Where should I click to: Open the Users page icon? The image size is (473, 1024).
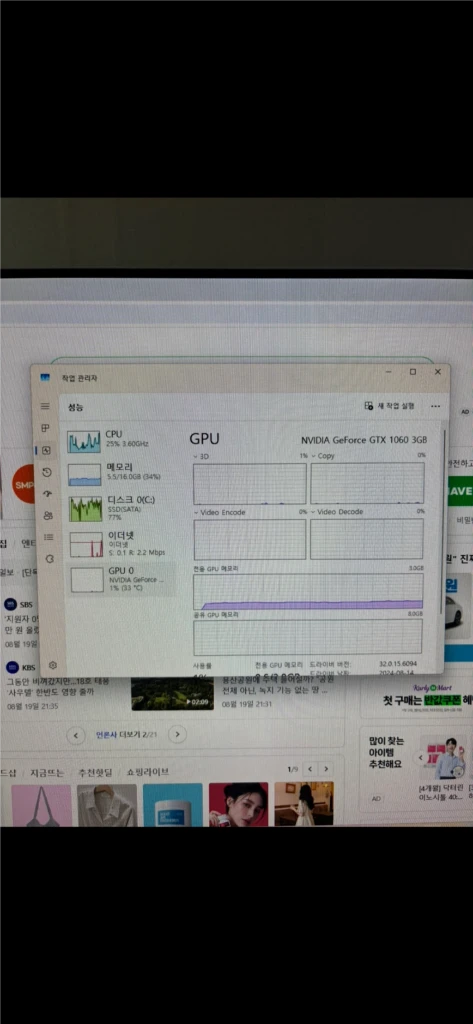coord(48,515)
